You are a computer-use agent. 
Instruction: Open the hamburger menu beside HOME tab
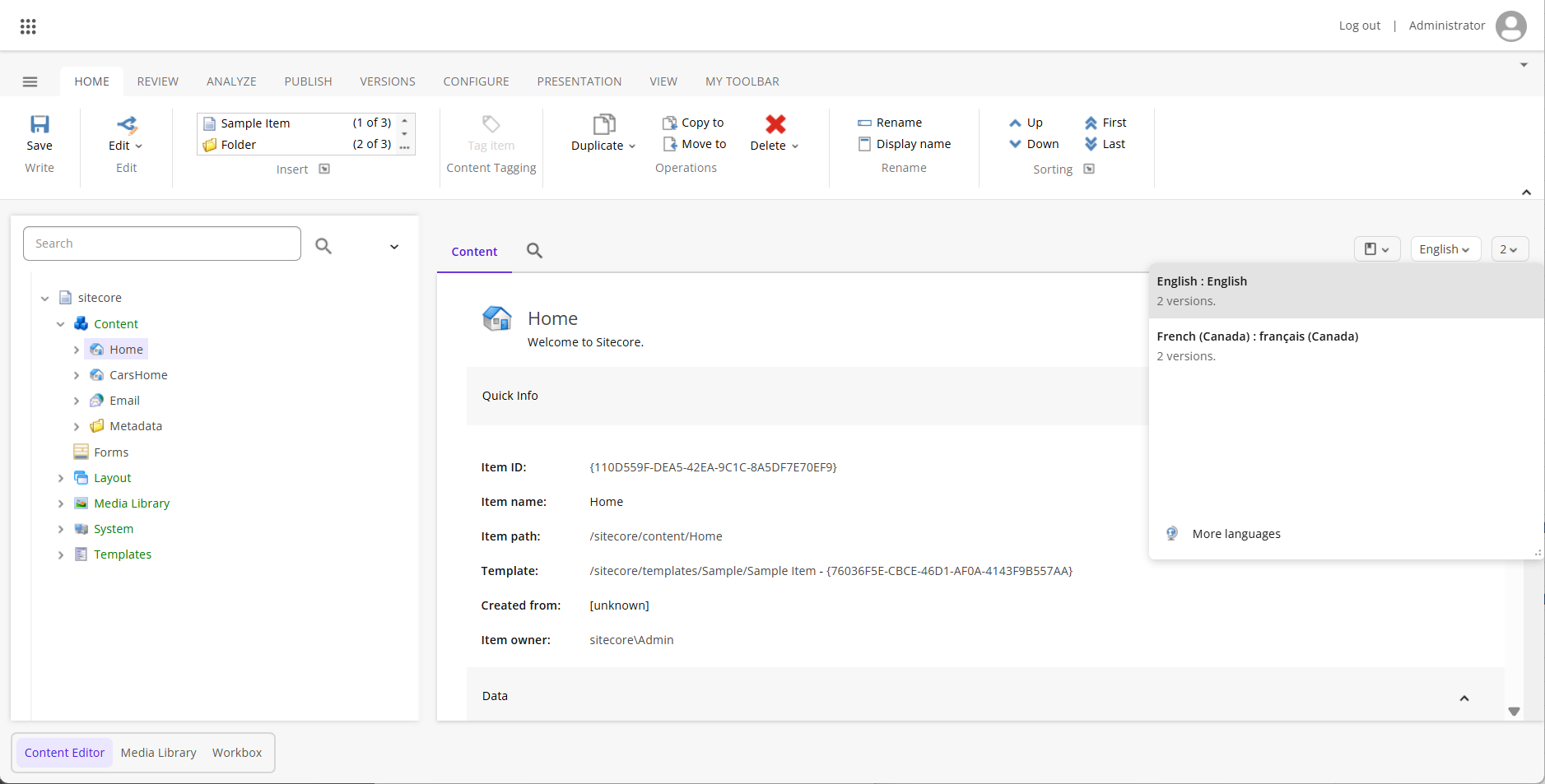pos(30,81)
